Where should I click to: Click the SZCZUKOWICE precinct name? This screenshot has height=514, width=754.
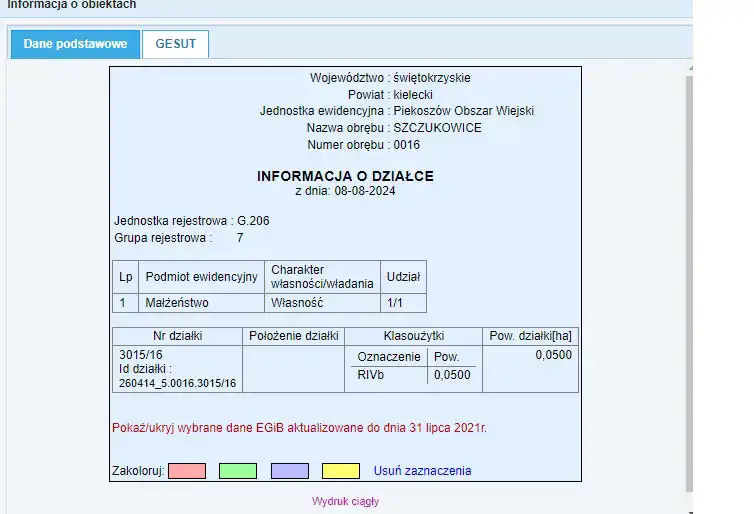point(437,128)
